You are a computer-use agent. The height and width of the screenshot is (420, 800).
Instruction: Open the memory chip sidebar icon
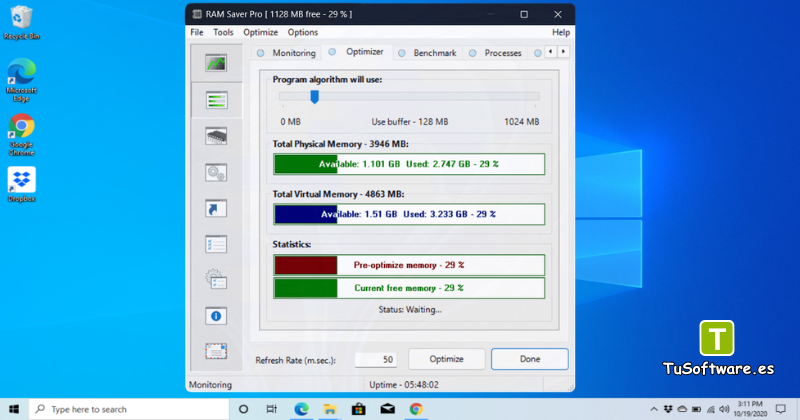click(x=216, y=136)
